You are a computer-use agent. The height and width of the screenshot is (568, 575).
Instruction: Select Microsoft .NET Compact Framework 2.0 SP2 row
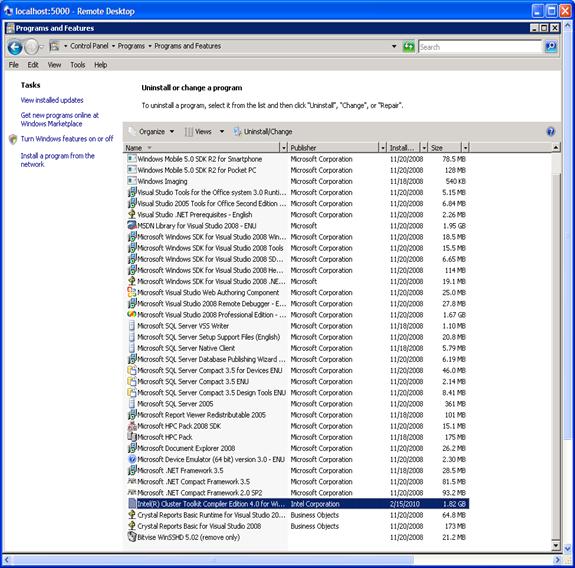(297, 492)
